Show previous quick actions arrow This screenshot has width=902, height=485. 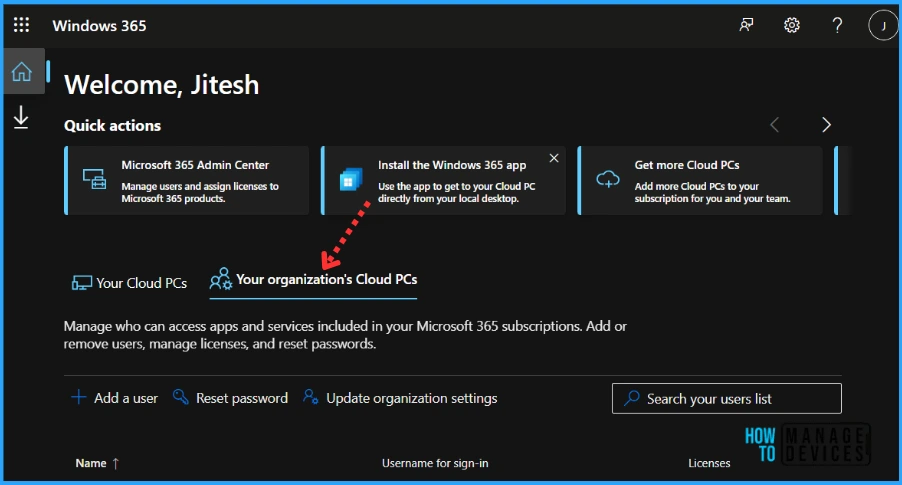coord(774,125)
